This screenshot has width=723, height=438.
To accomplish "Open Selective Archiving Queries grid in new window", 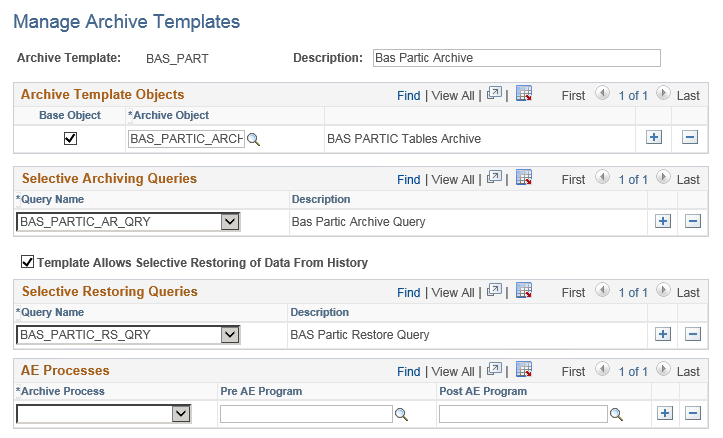I will pos(495,179).
